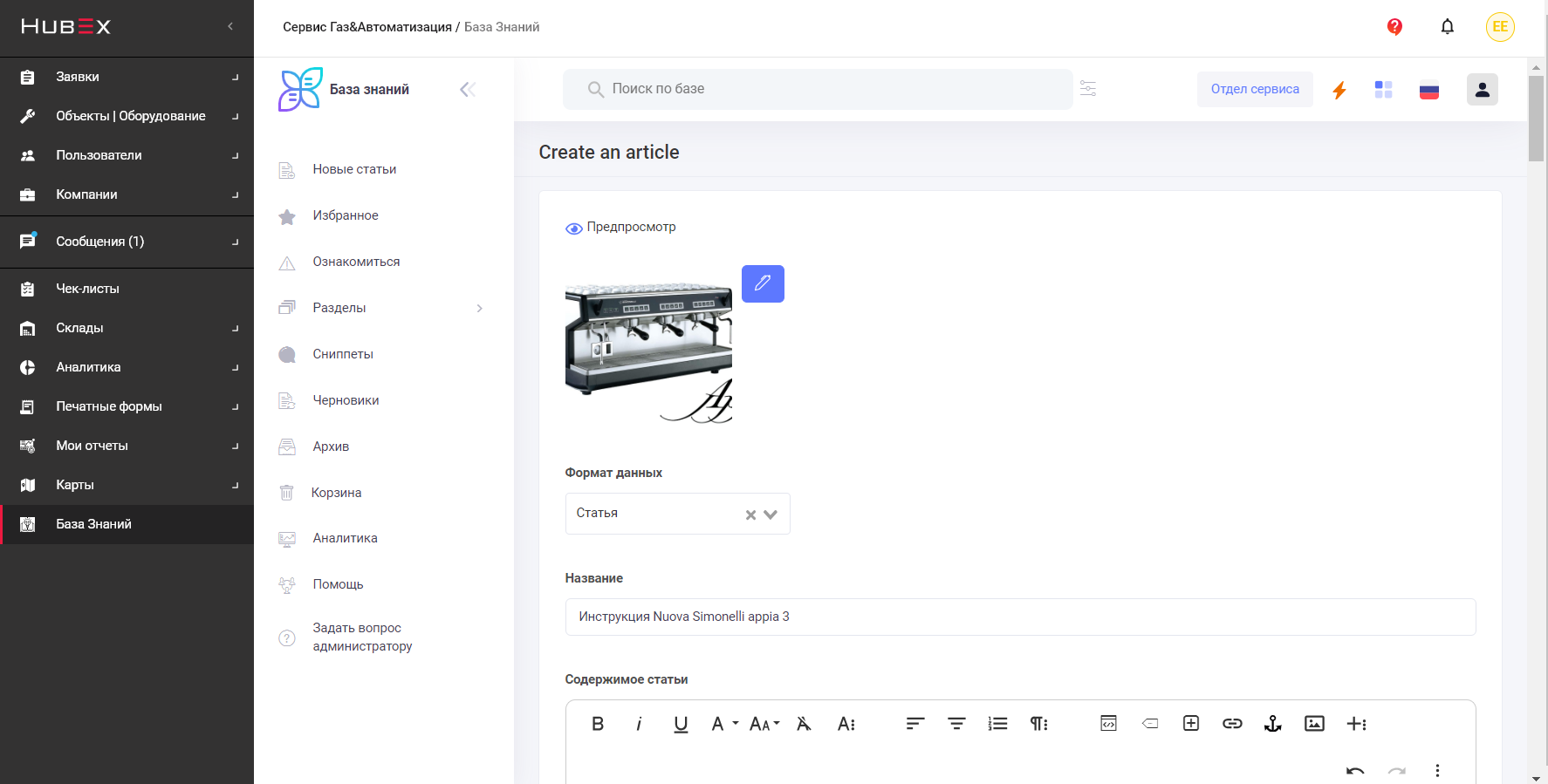This screenshot has height=784, width=1548.
Task: Expand the Аналитика menu in main sidebar
Action: point(127,367)
